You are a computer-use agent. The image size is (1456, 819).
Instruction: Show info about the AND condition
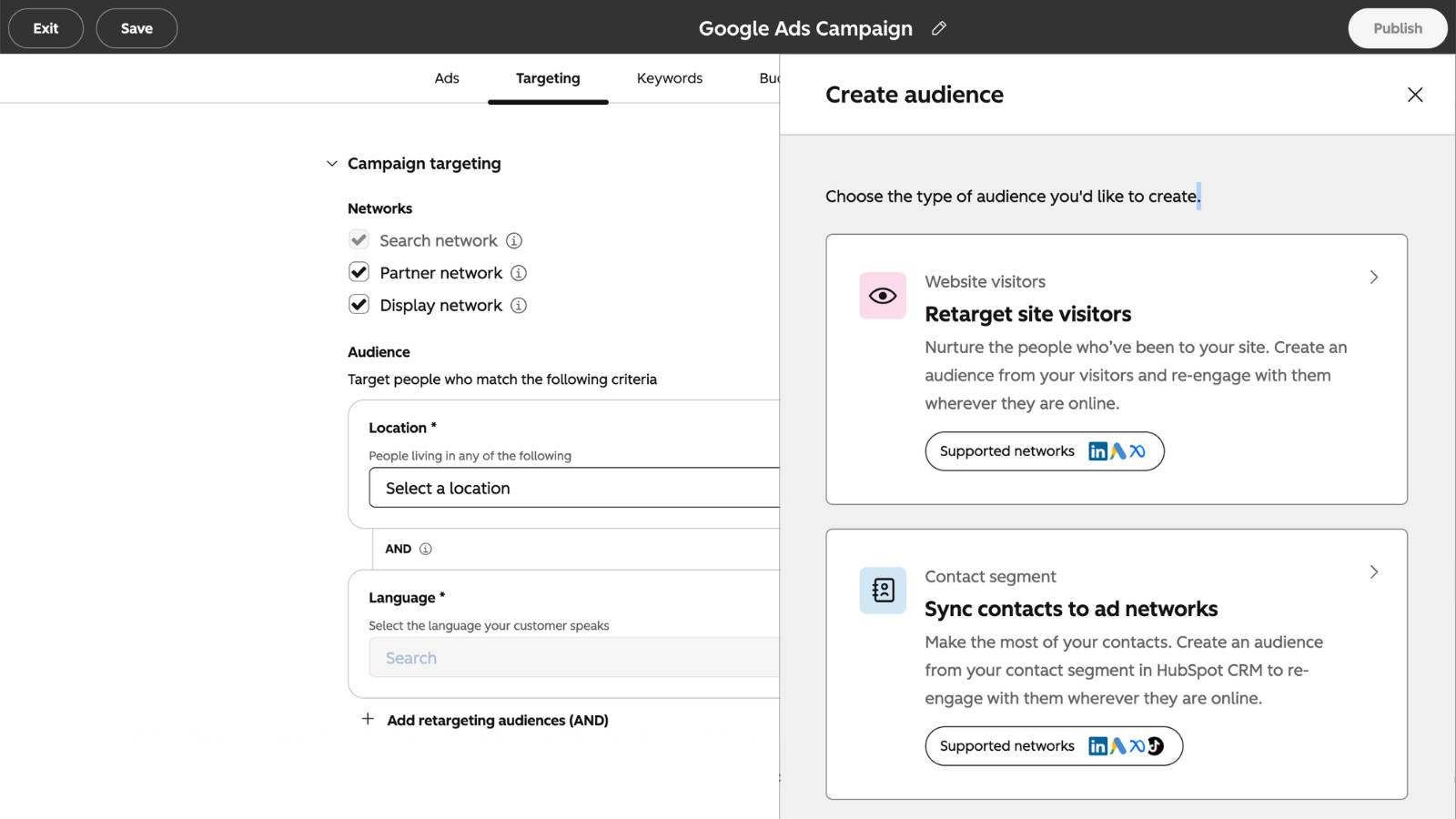pos(426,549)
